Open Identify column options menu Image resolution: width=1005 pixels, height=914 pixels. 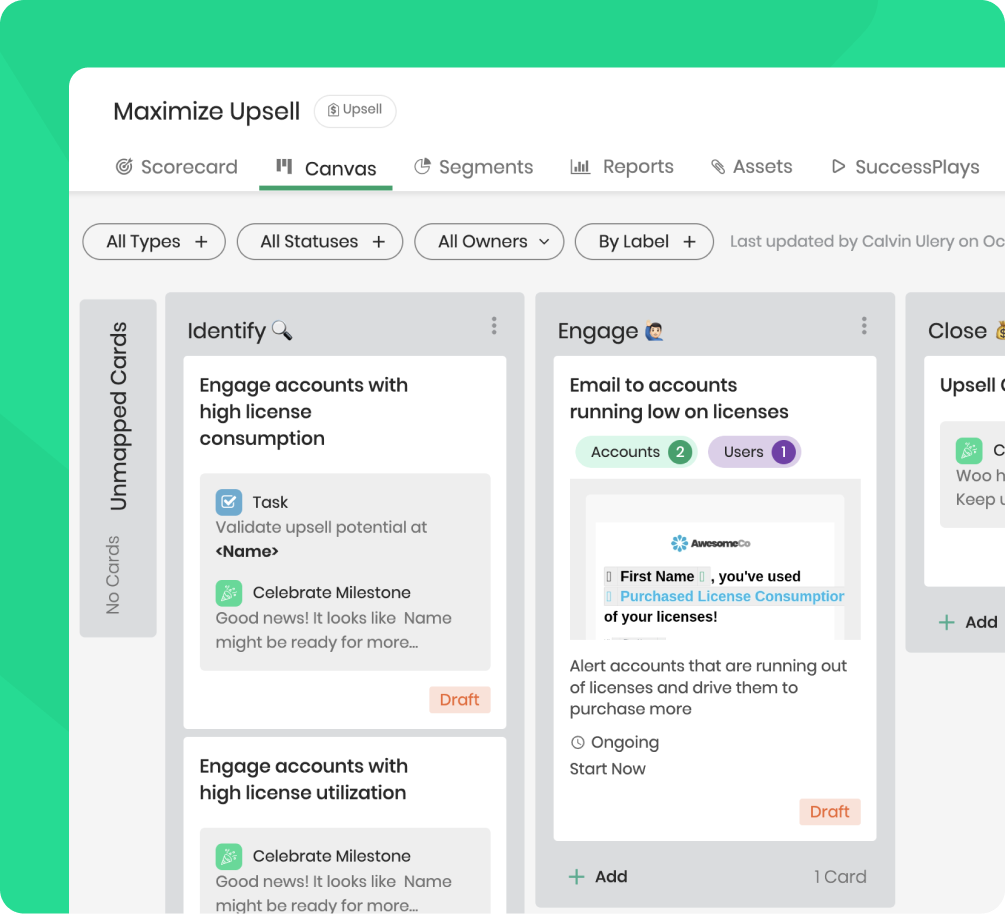coord(494,326)
